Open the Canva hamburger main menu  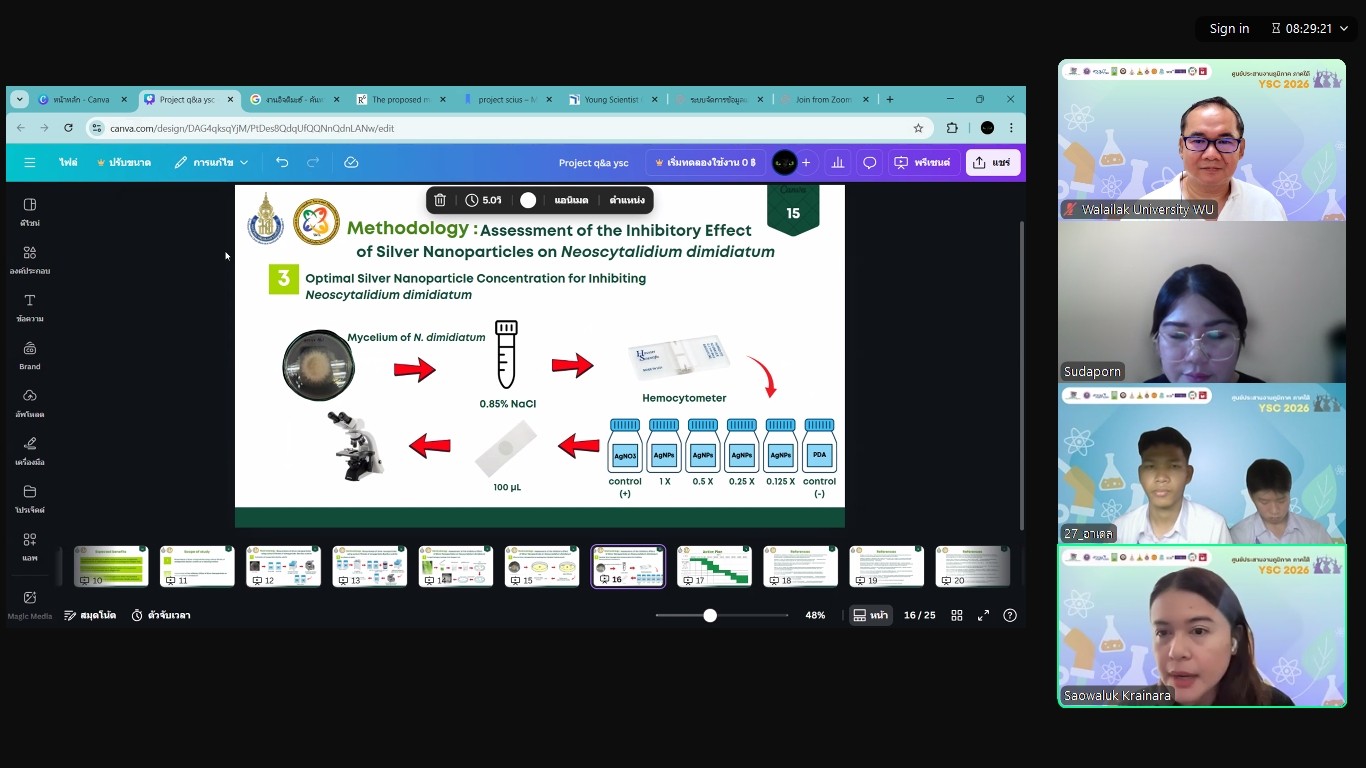(x=30, y=162)
